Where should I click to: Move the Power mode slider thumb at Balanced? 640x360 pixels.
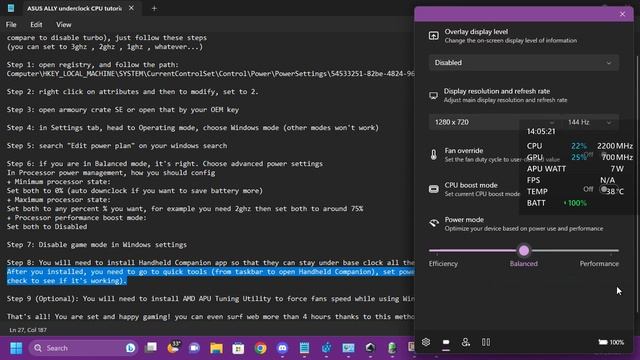524,251
